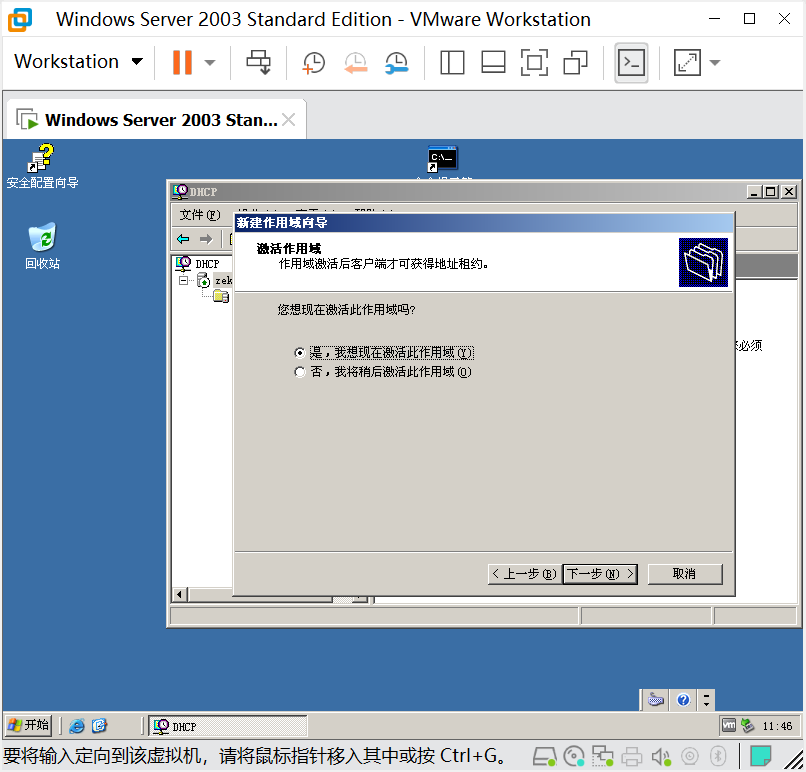Click the 取消 cancel button
The width and height of the screenshot is (806, 772).
click(685, 574)
